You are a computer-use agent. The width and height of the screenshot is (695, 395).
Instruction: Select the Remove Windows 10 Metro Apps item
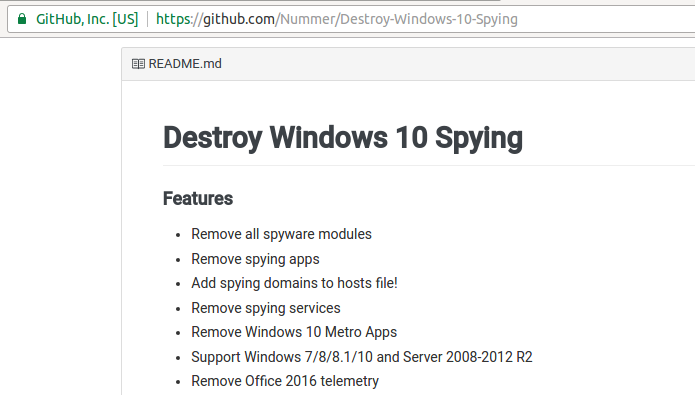[294, 332]
